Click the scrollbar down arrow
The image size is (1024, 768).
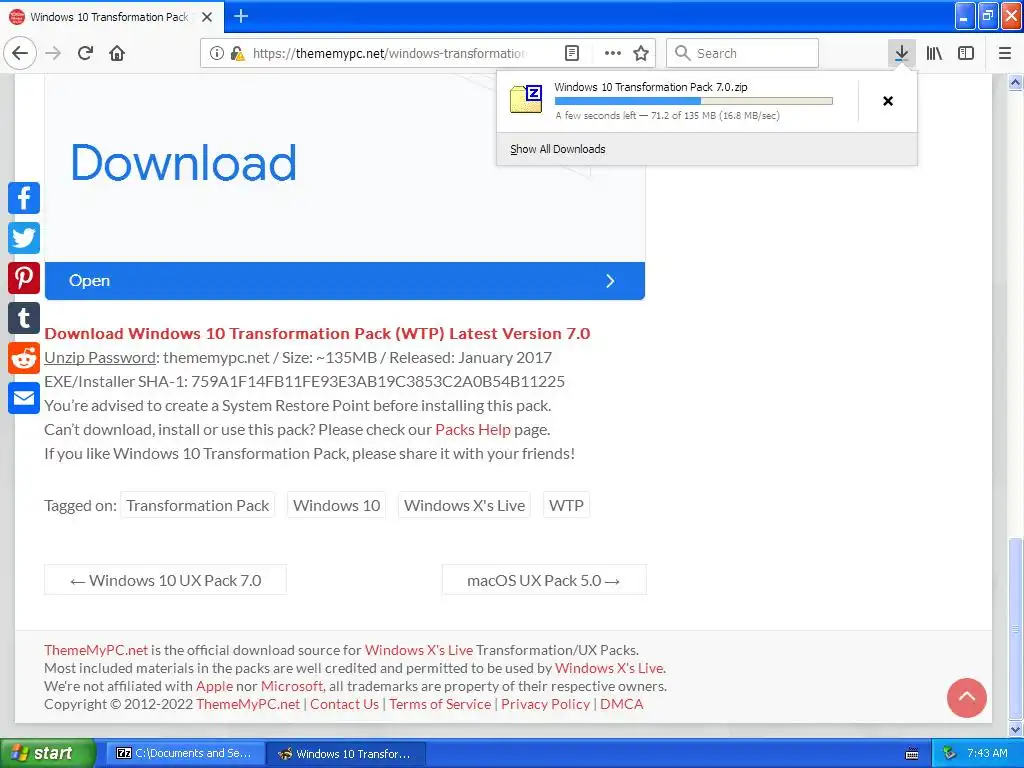[x=1015, y=729]
